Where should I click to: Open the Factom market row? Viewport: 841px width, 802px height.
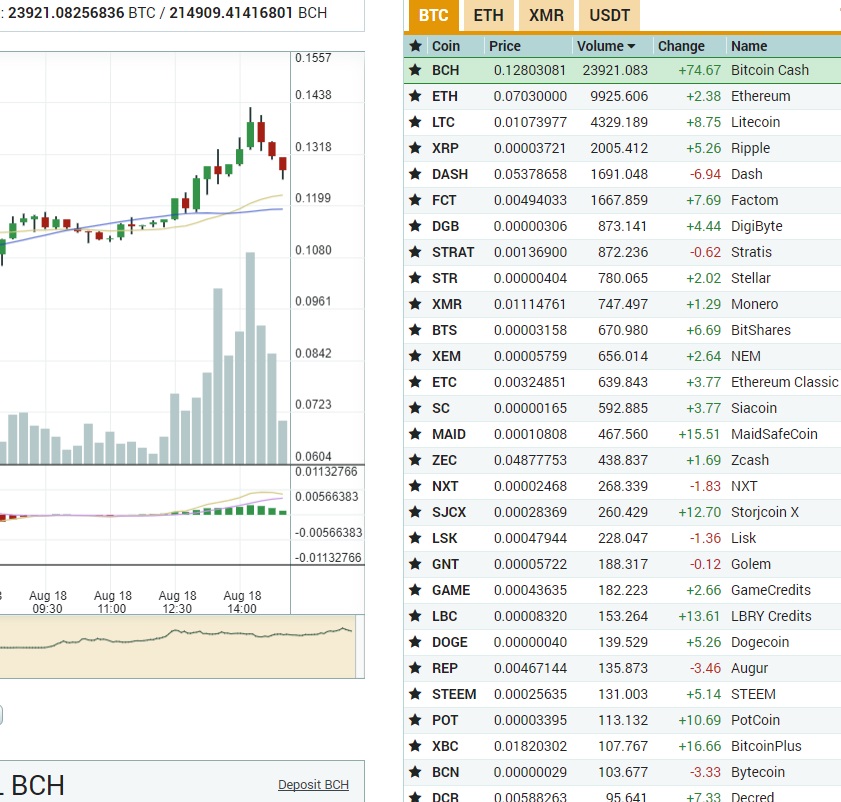[x=622, y=200]
